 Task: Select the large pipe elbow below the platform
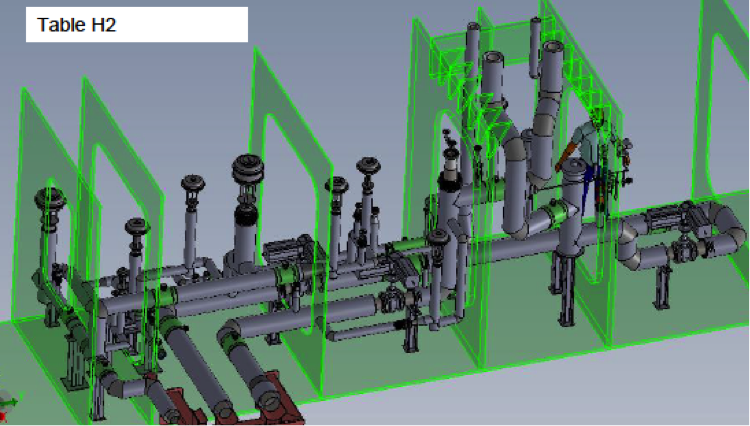click(x=525, y=152)
